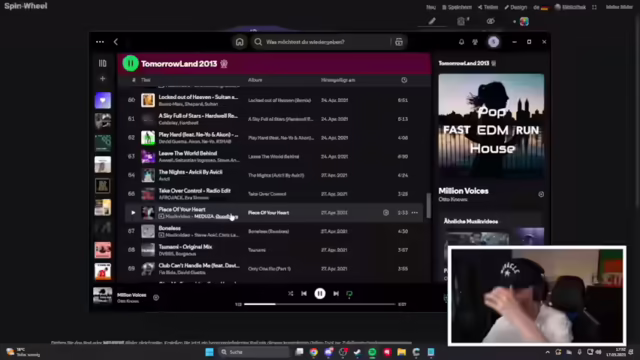Viewport: 640px width, 360px height.
Task: Open Spotify notifications bell
Action: coord(461,42)
